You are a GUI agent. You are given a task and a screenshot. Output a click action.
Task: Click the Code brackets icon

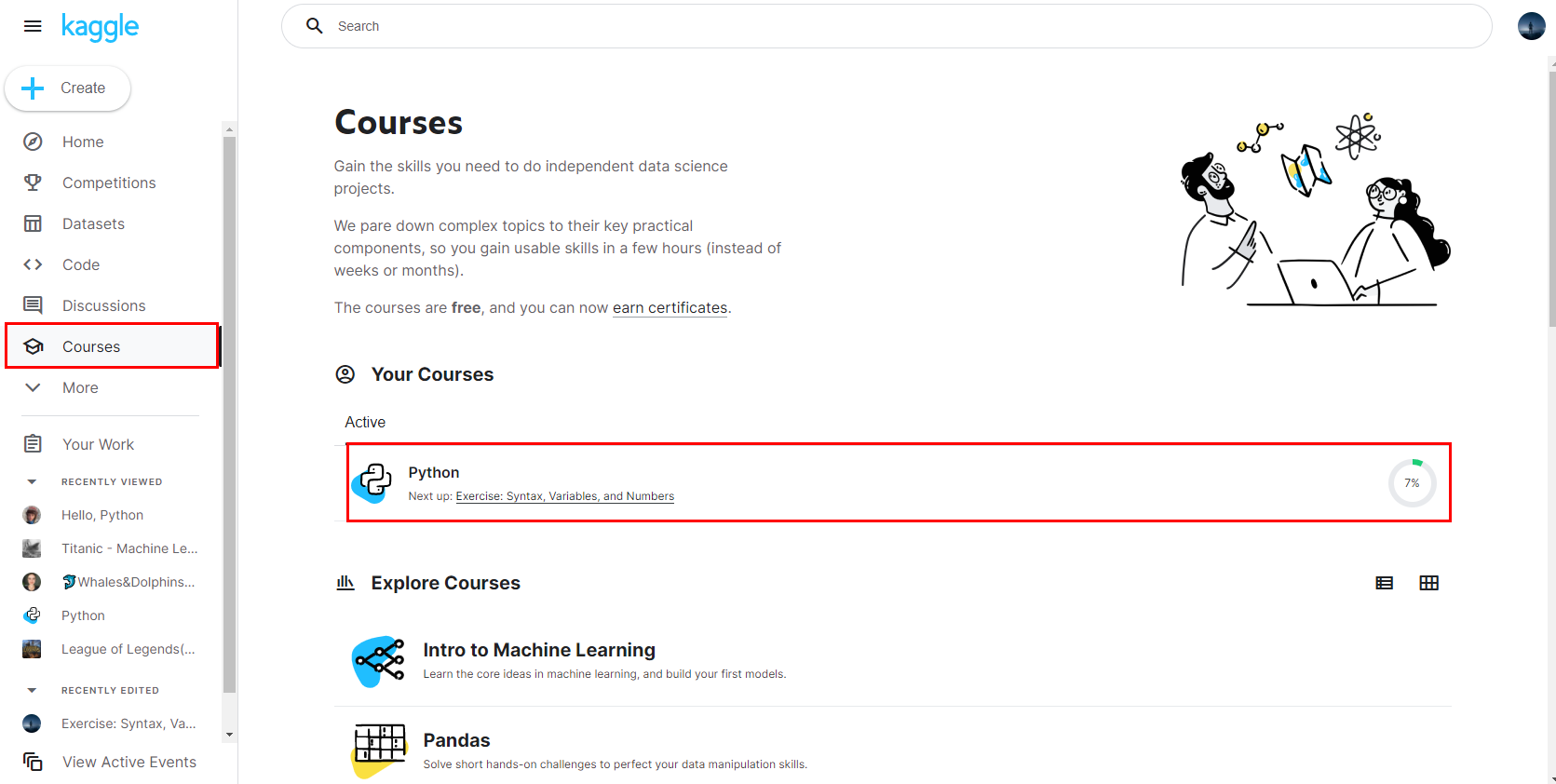pyautogui.click(x=33, y=264)
